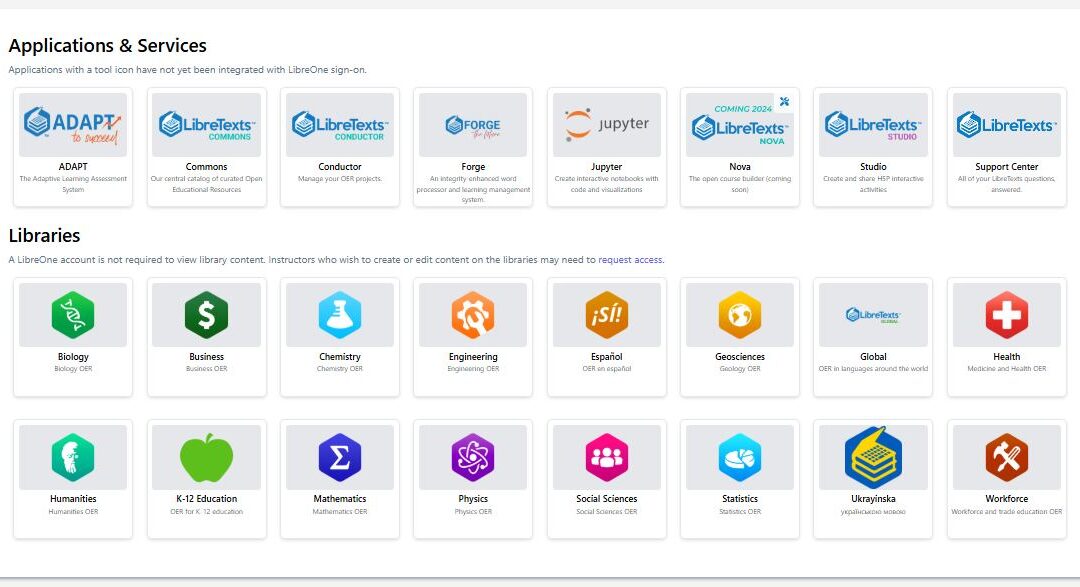Screen dimensions: 1080x587
Task: Click the Business dollar sign icon
Action: (x=206, y=315)
